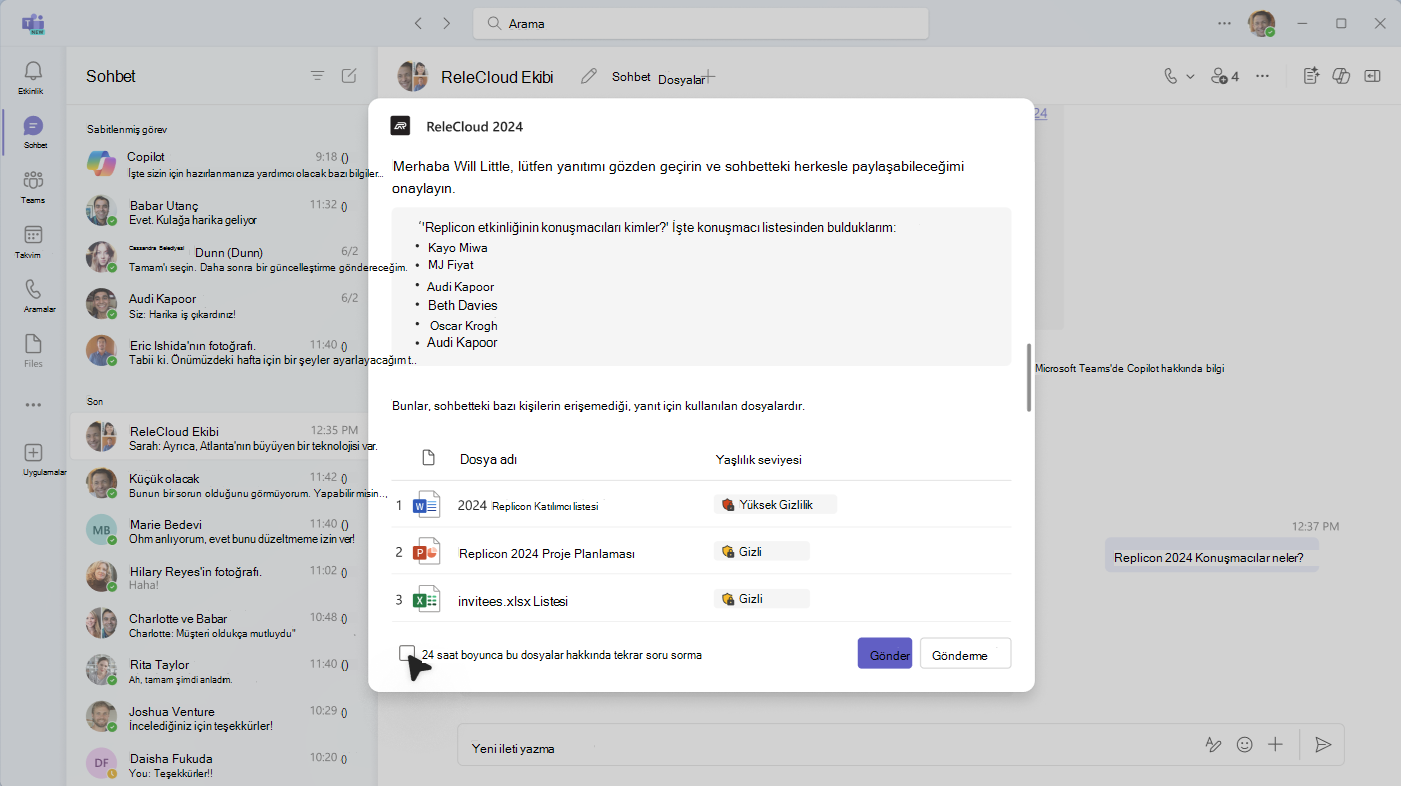Click the 2024 Replicon Katılımcı listesi file name
Viewport: 1401px width, 786px height.
(528, 506)
